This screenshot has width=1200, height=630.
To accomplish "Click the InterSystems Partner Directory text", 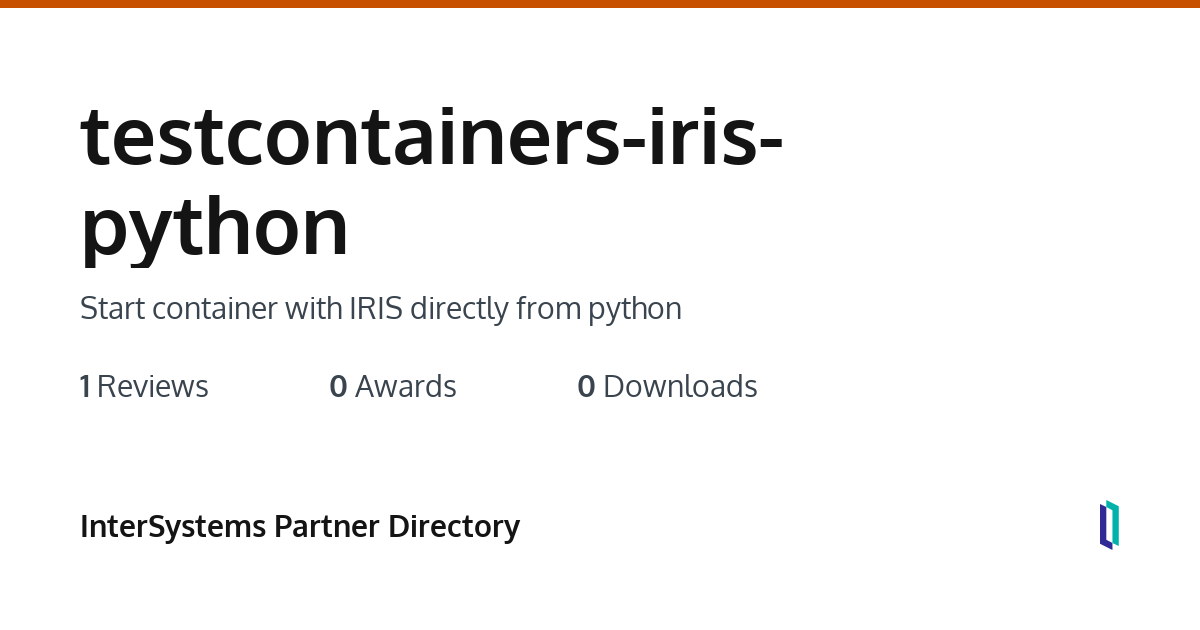I will [x=299, y=526].
